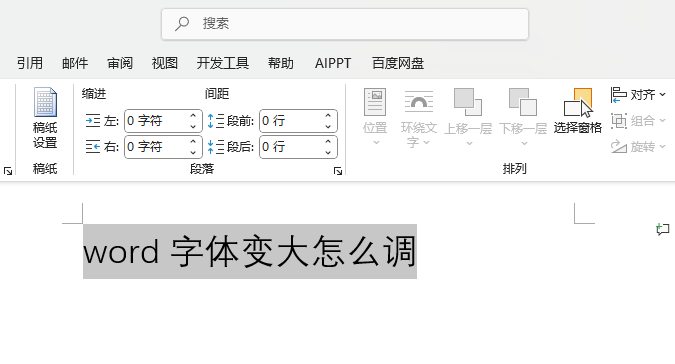The height and width of the screenshot is (364, 675).
Task: Expand the 上移一层 dropdown chevron
Action: [x=469, y=143]
